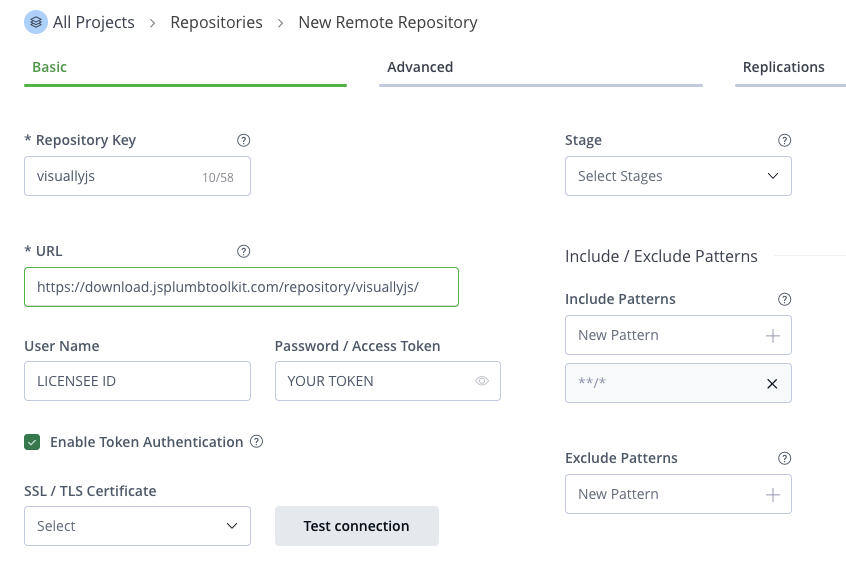Open SSL / TLS Certificate Select dropdown
Screen dimensions: 846x561
click(138, 526)
